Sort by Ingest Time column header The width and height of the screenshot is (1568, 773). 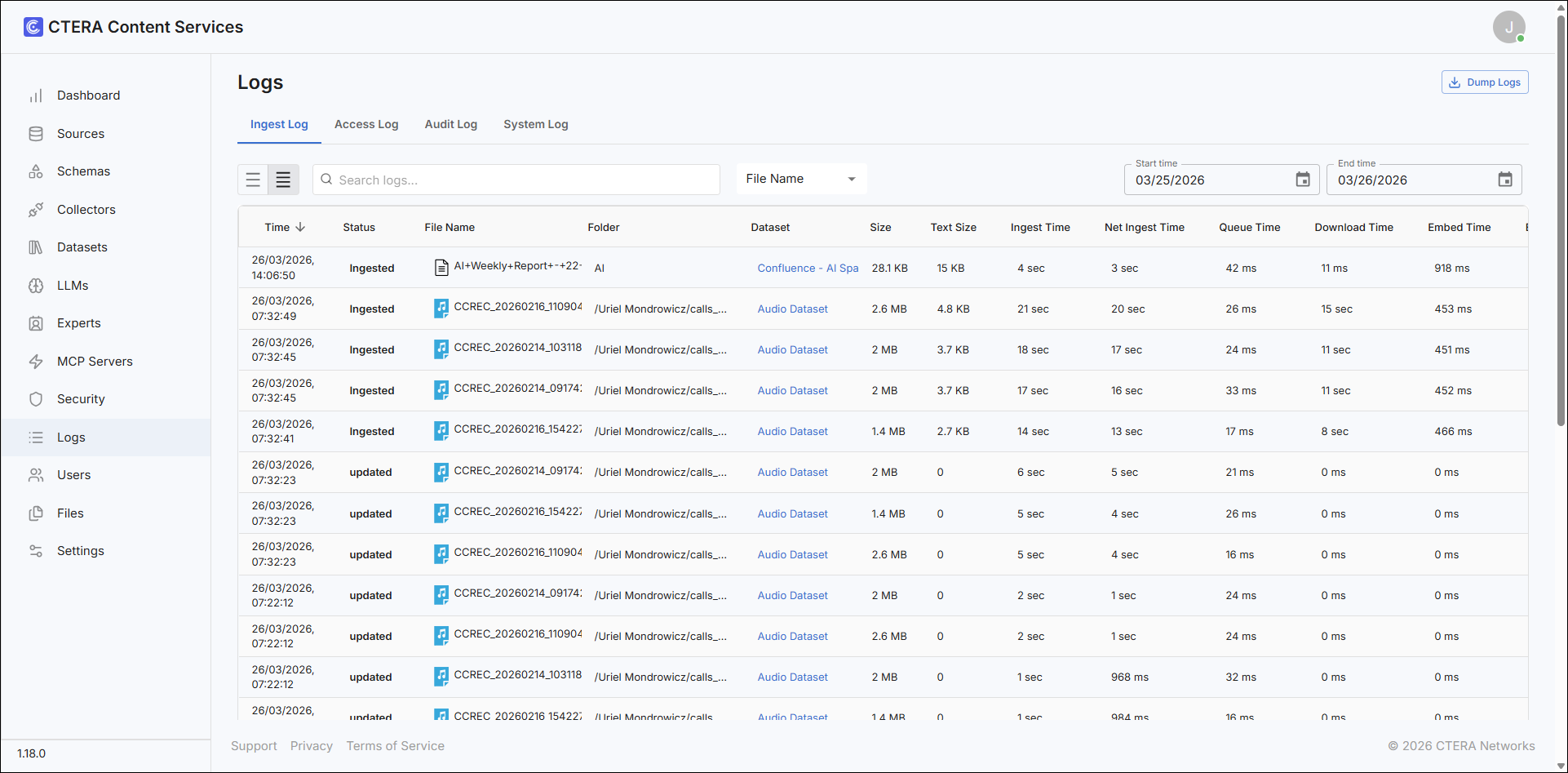(x=1040, y=227)
